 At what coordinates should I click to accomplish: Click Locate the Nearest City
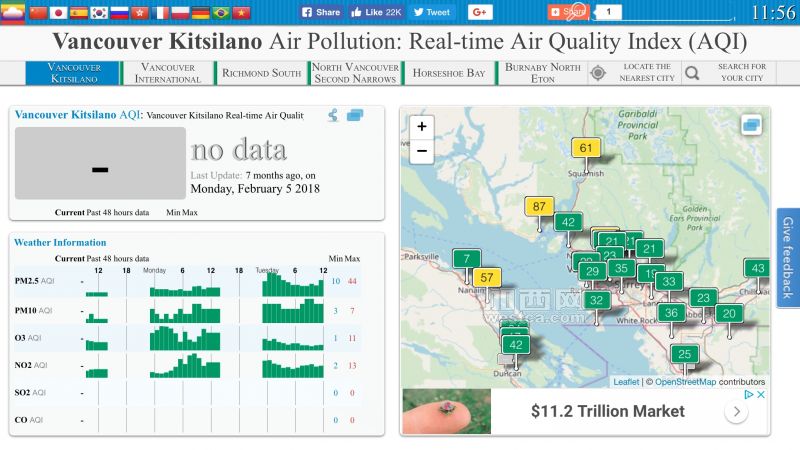tap(635, 73)
